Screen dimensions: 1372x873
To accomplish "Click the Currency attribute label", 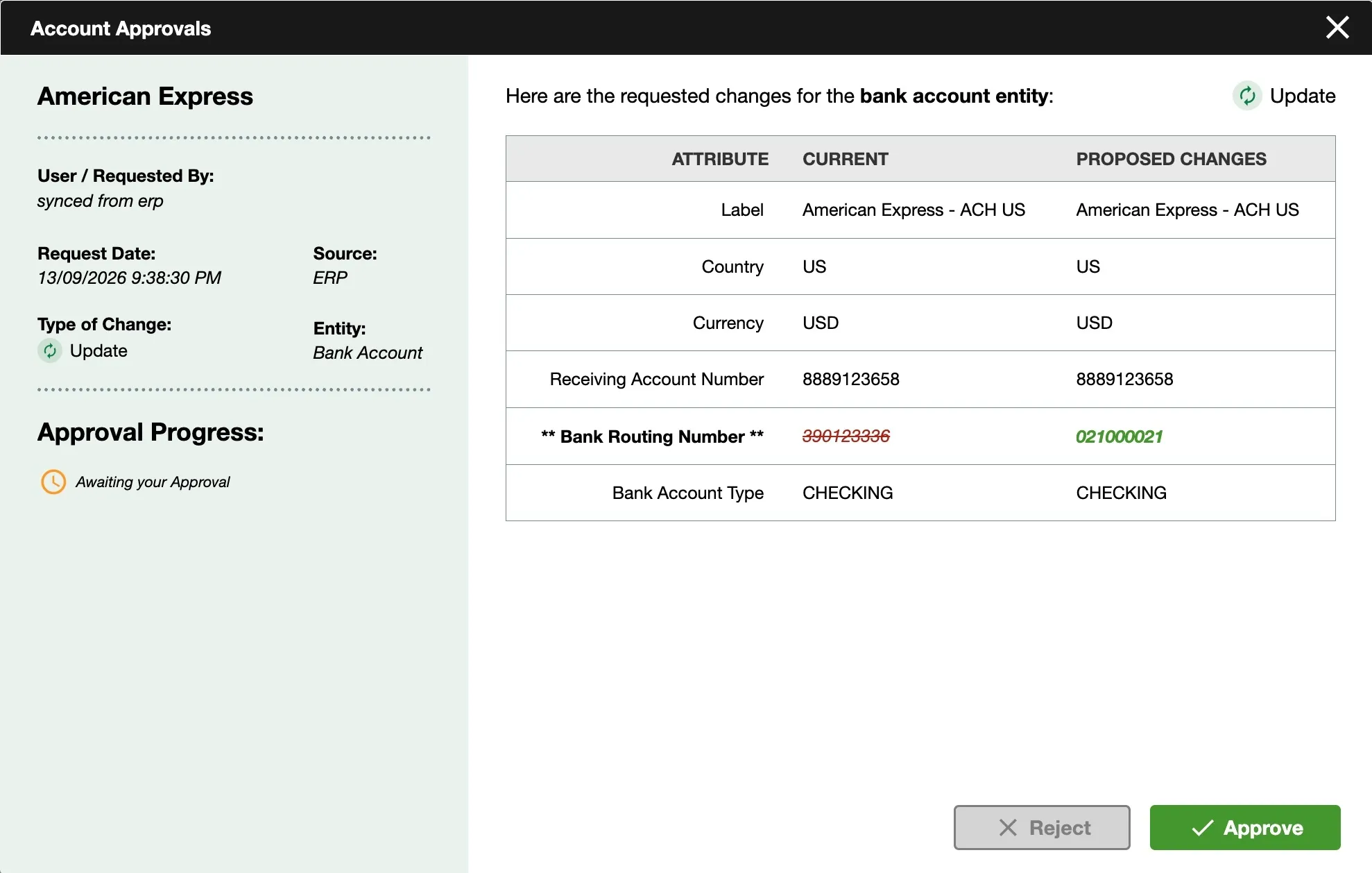I will (728, 323).
